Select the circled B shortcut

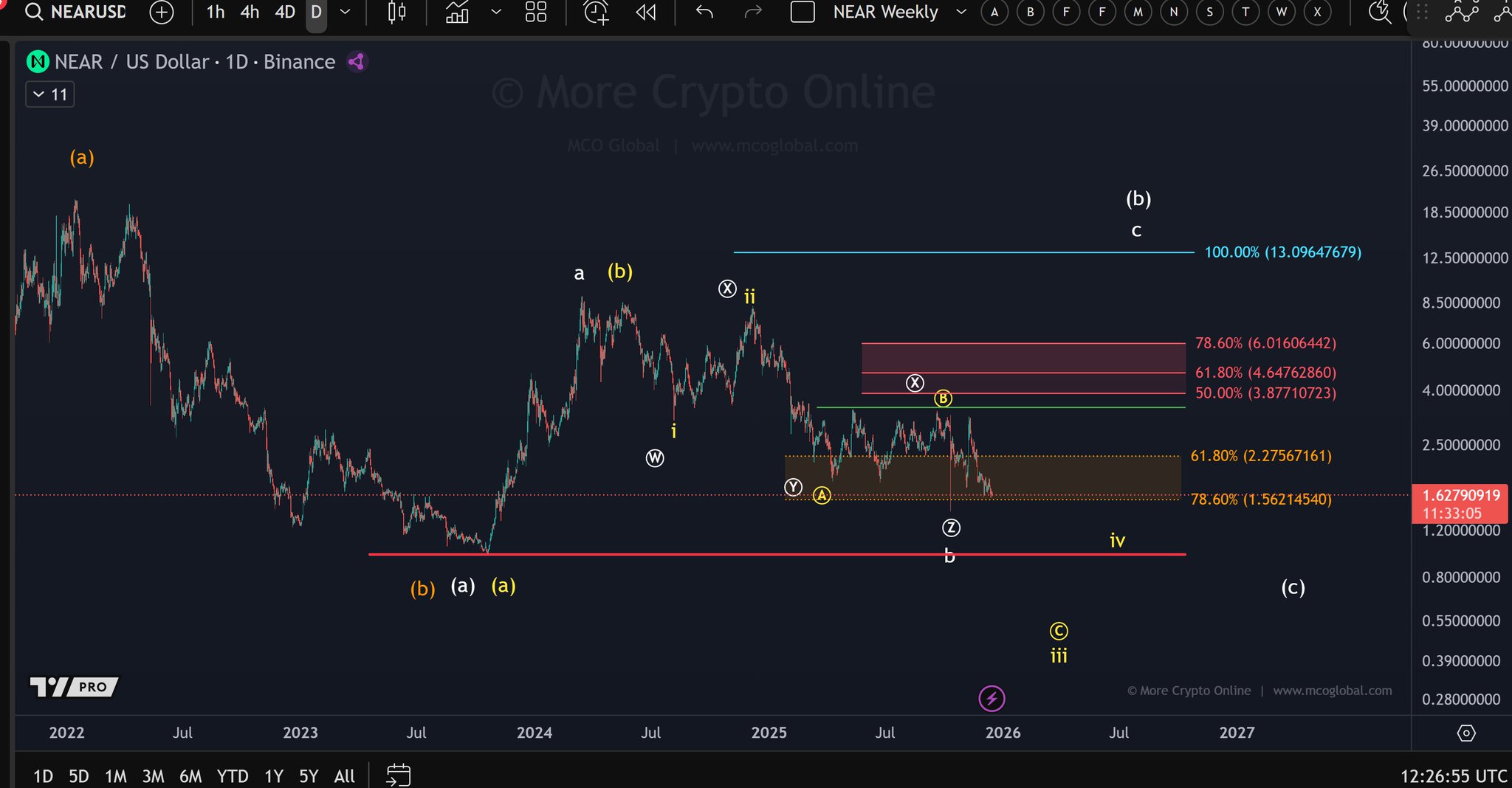tap(1031, 13)
